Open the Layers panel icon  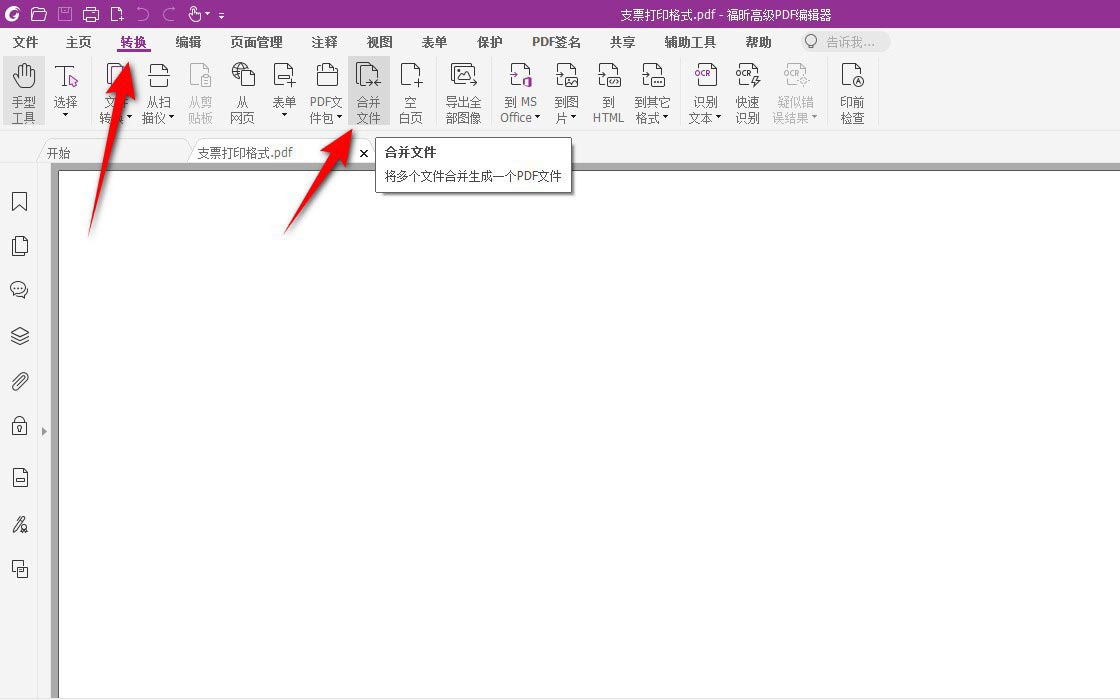click(x=19, y=336)
